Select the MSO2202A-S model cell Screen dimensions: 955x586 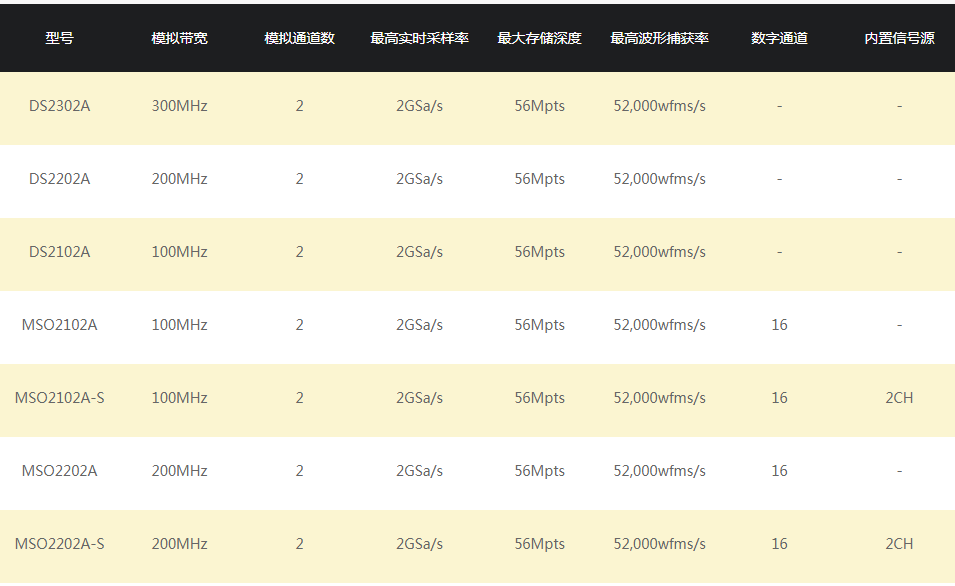59,545
